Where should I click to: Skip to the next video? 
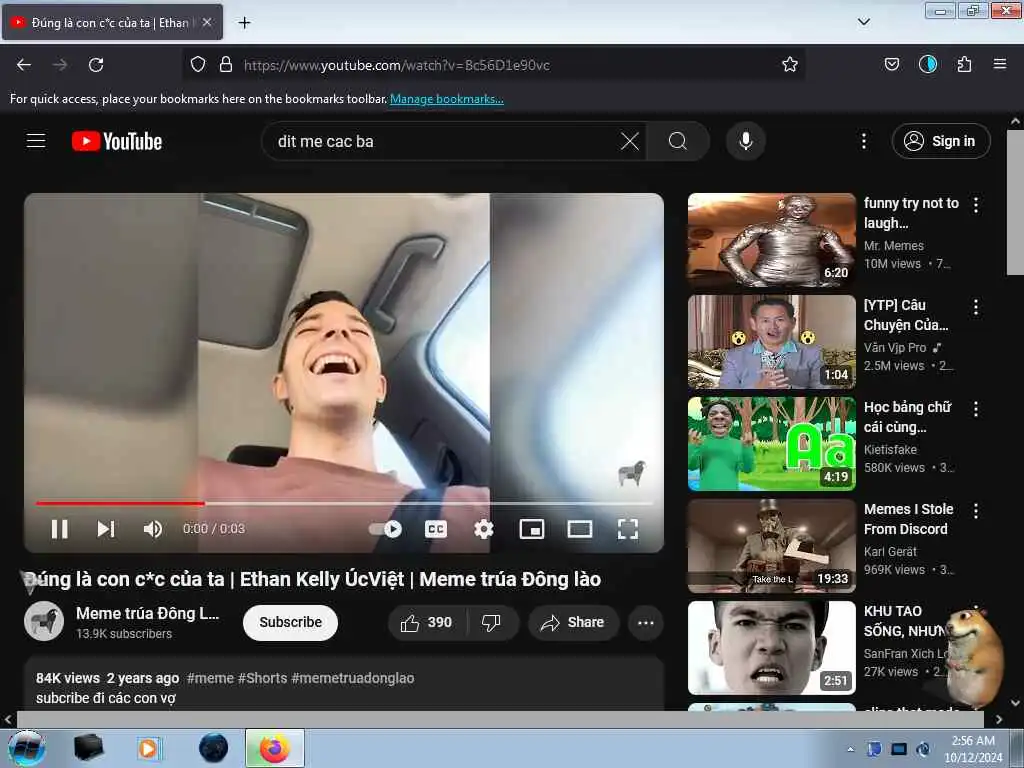click(106, 529)
